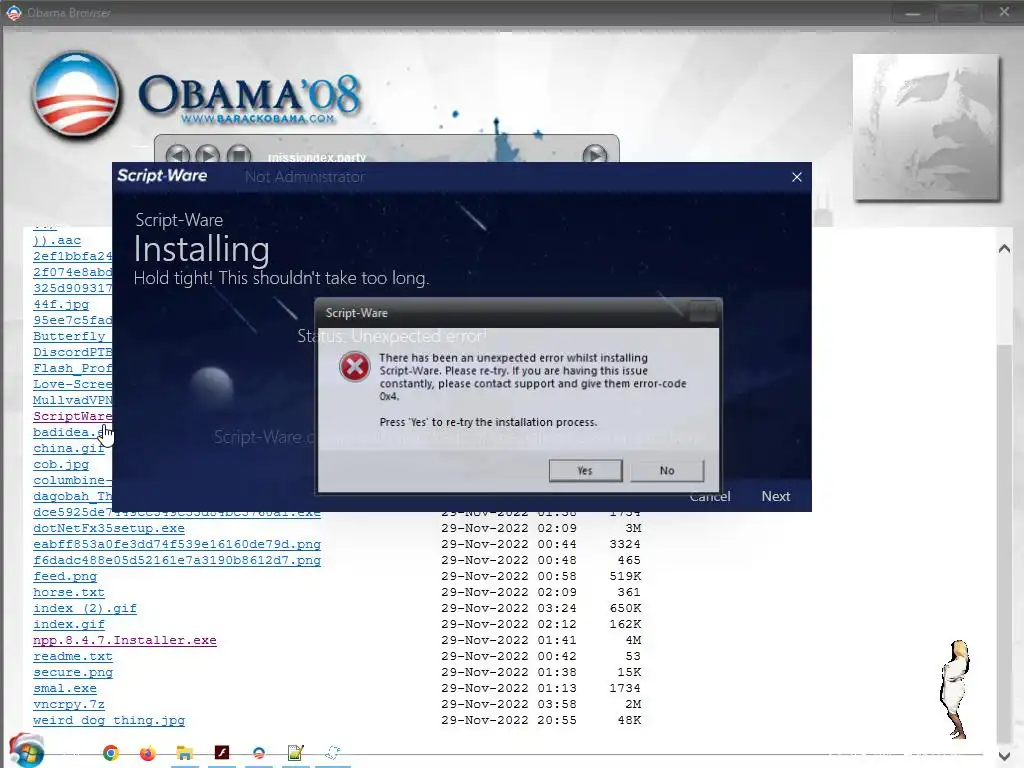Viewport: 1024px width, 768px height.
Task: Open Google Chrome from the taskbar
Action: [111, 753]
